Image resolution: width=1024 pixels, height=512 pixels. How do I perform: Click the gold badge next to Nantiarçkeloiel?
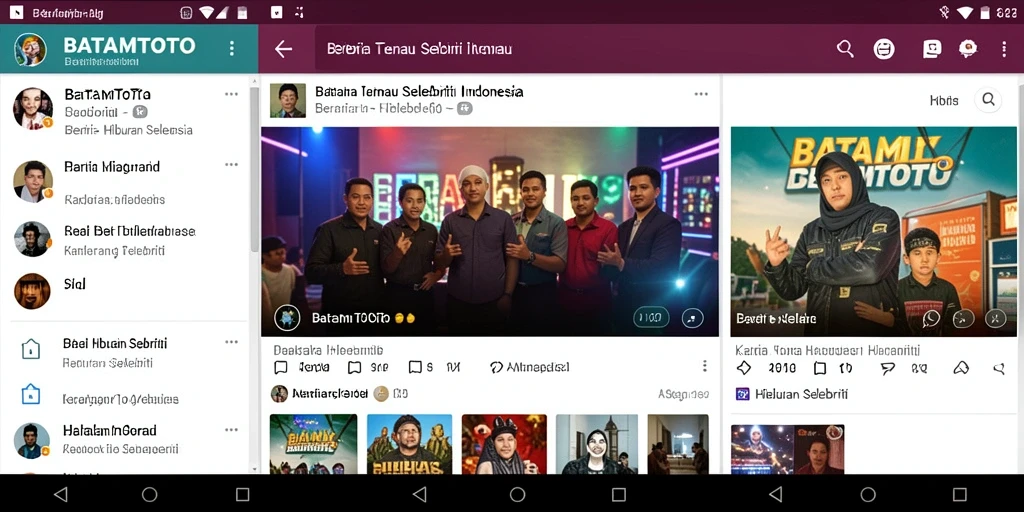click(x=381, y=393)
